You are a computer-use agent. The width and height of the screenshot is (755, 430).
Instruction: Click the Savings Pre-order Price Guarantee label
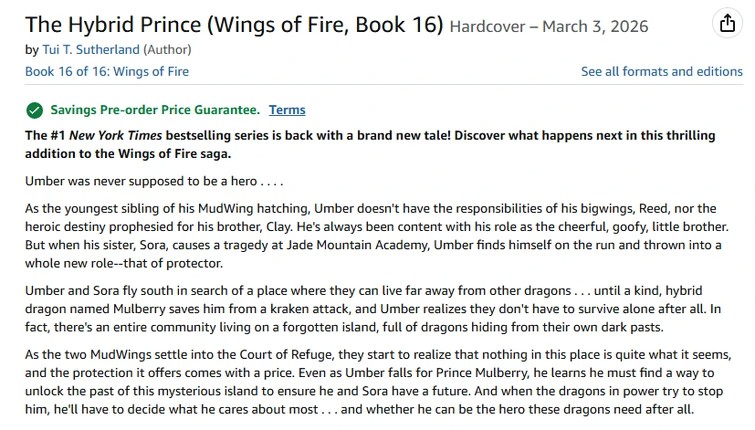(155, 110)
